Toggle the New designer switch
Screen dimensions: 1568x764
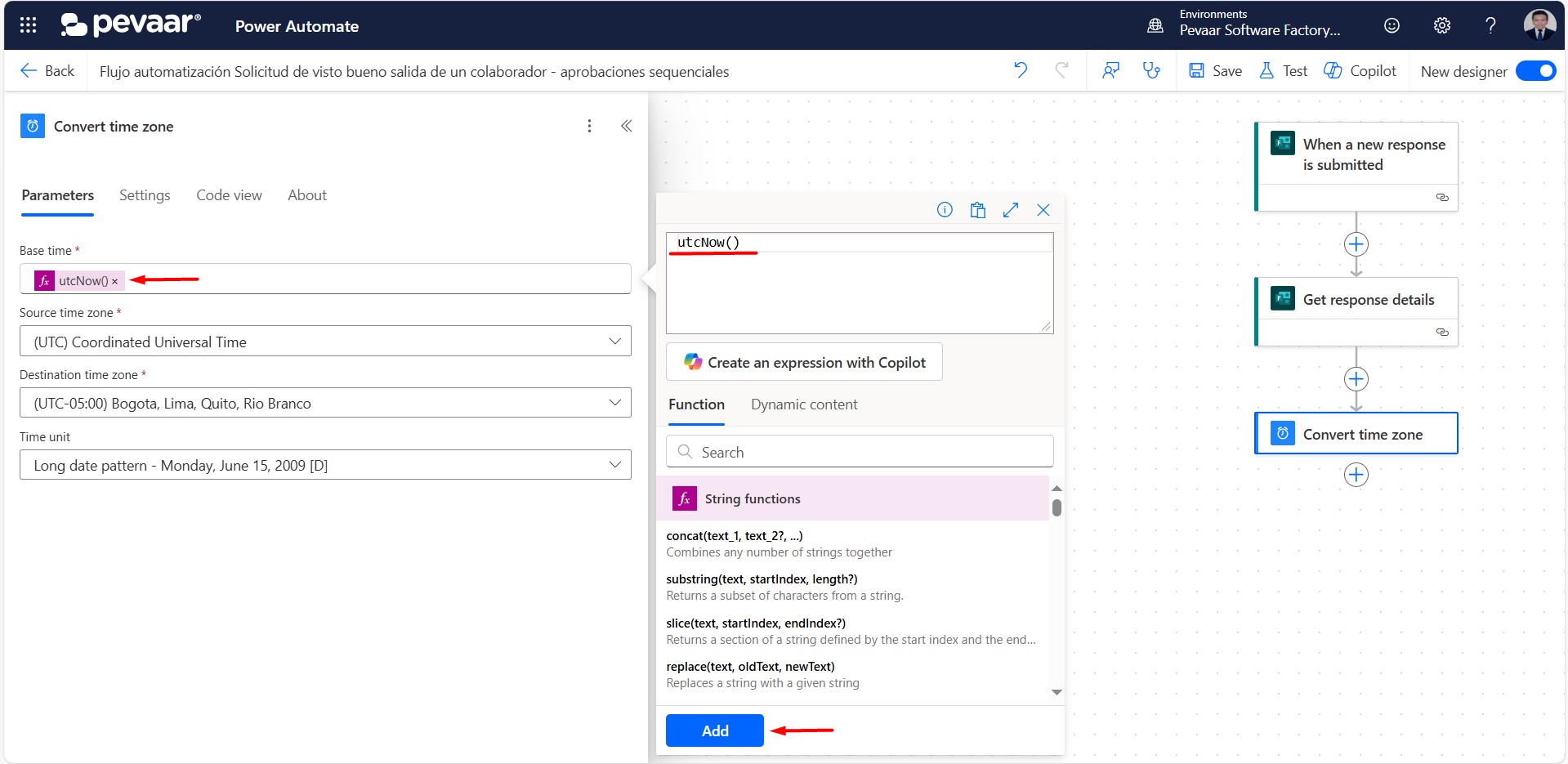(x=1535, y=71)
